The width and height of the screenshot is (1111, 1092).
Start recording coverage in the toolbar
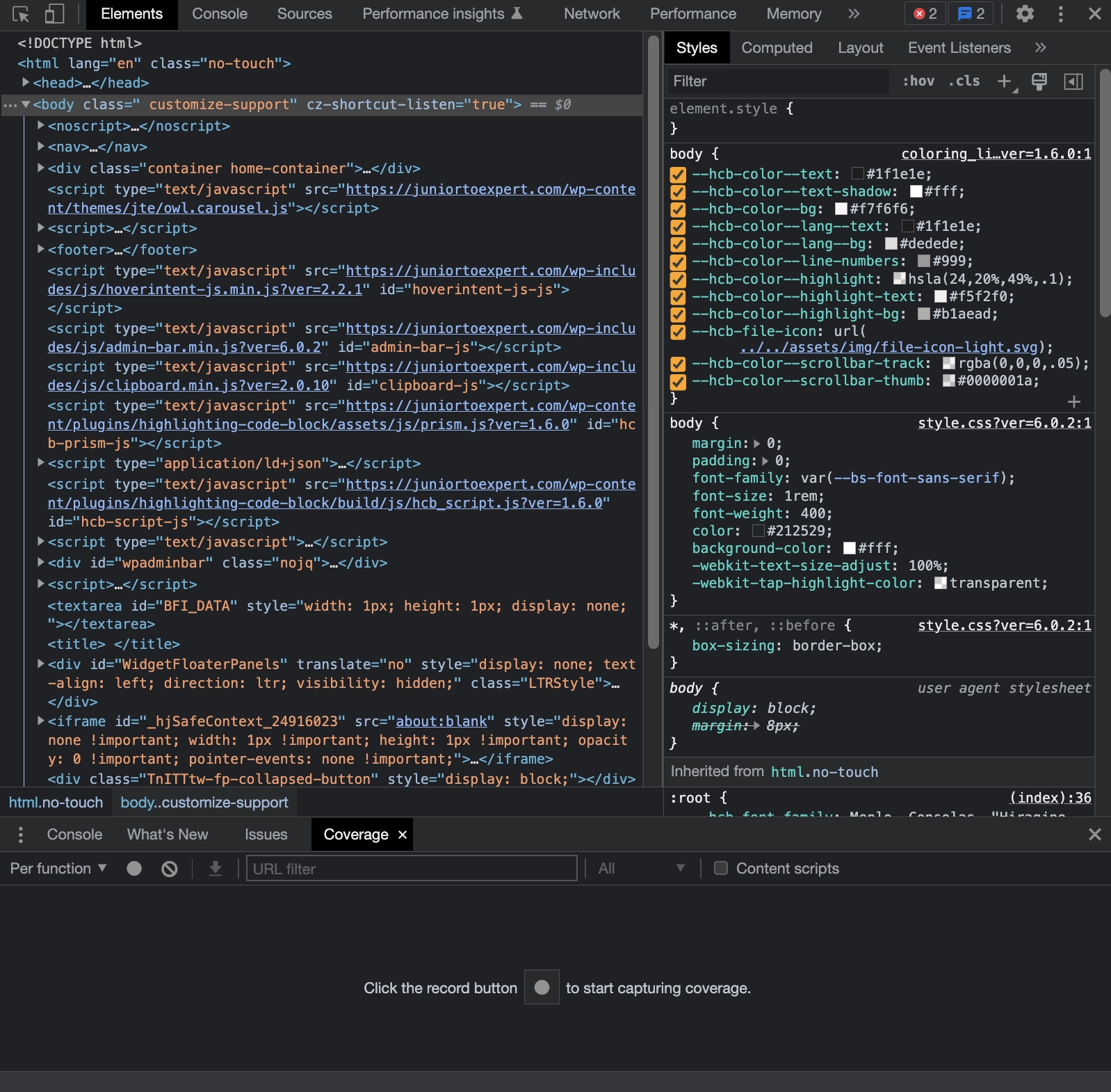(134, 869)
